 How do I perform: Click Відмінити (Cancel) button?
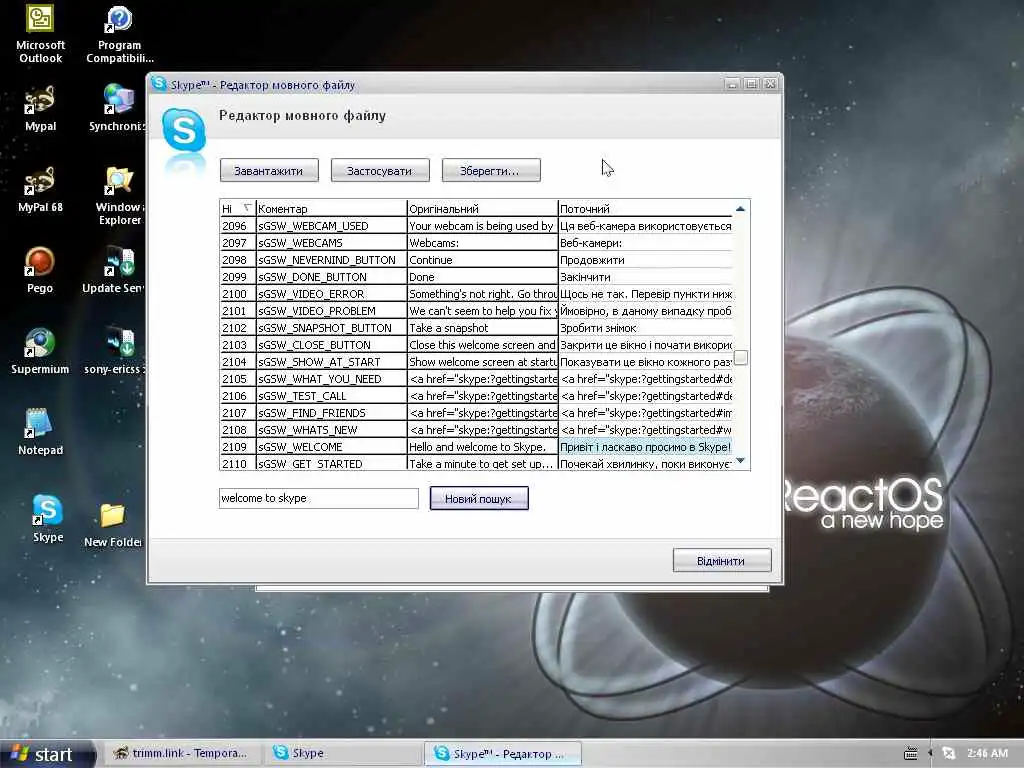[x=722, y=561]
